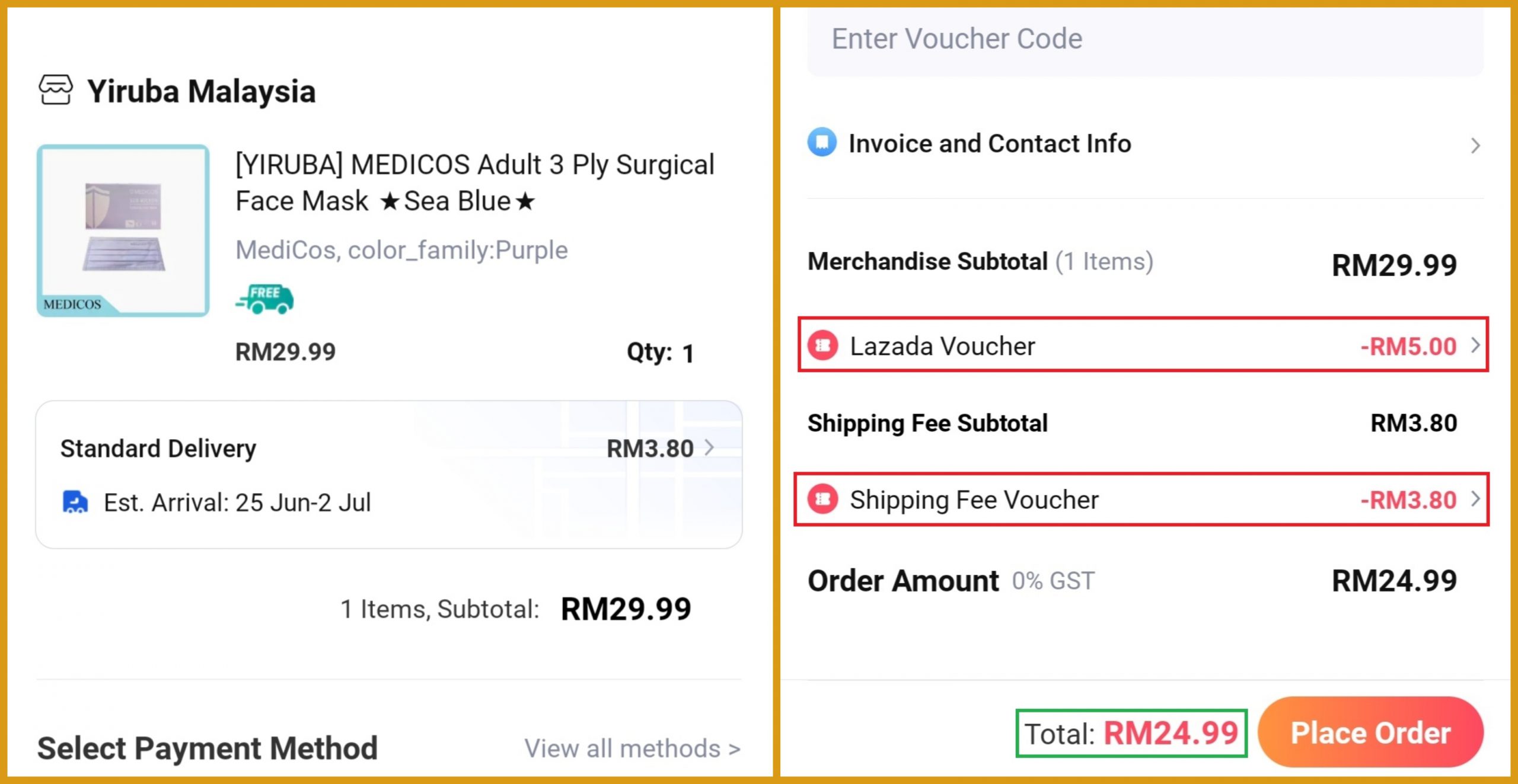The width and height of the screenshot is (1518, 784).
Task: Tap the Place Order button
Action: (x=1370, y=732)
